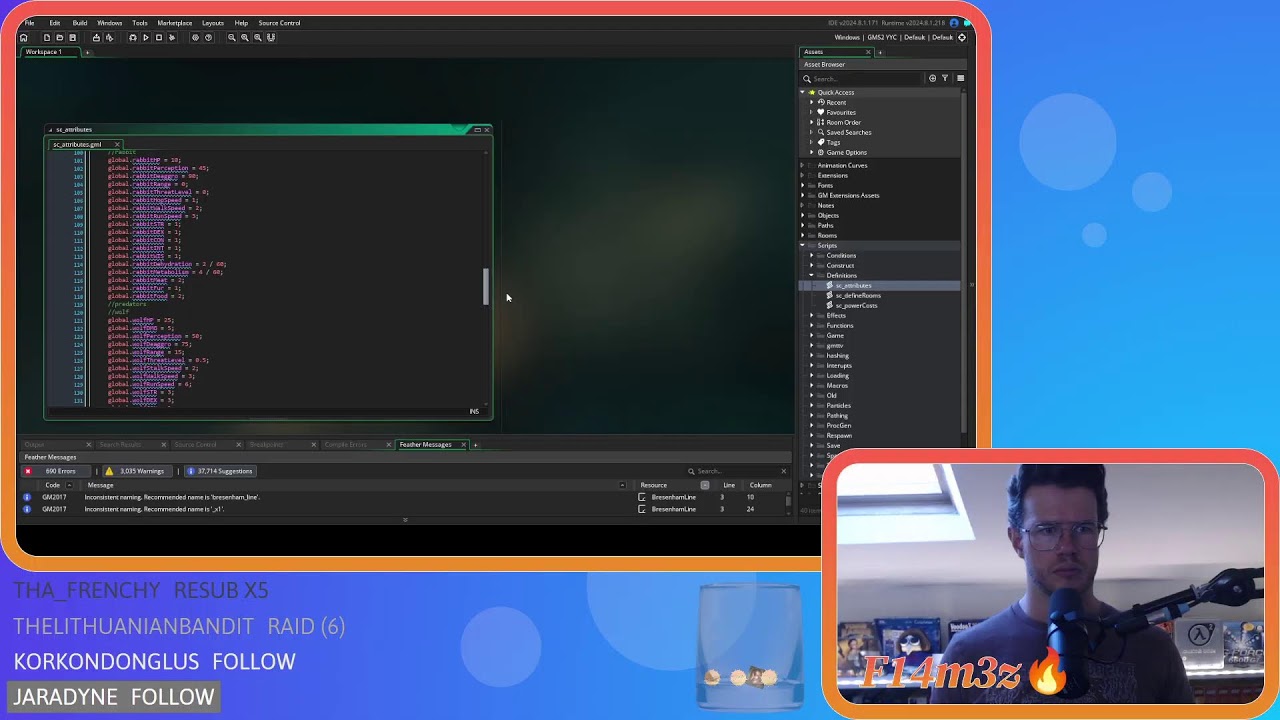Collapse the Quick Access section
This screenshot has width=1280, height=720.
[x=802, y=92]
